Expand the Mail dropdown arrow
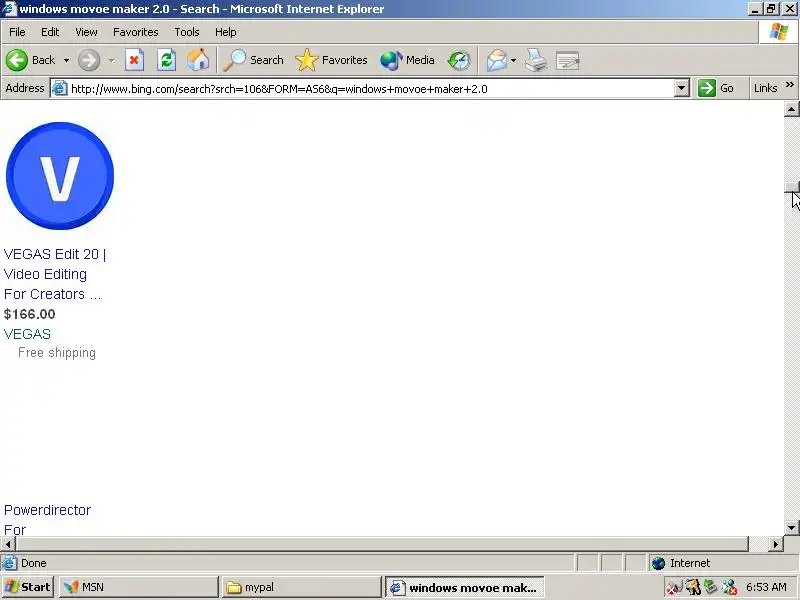 [x=513, y=60]
